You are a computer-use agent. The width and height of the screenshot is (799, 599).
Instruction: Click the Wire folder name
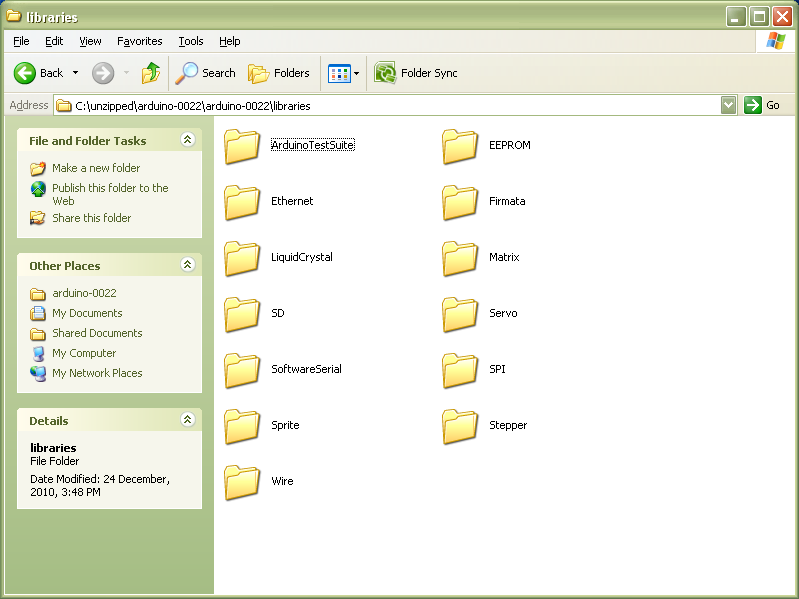[x=282, y=481]
